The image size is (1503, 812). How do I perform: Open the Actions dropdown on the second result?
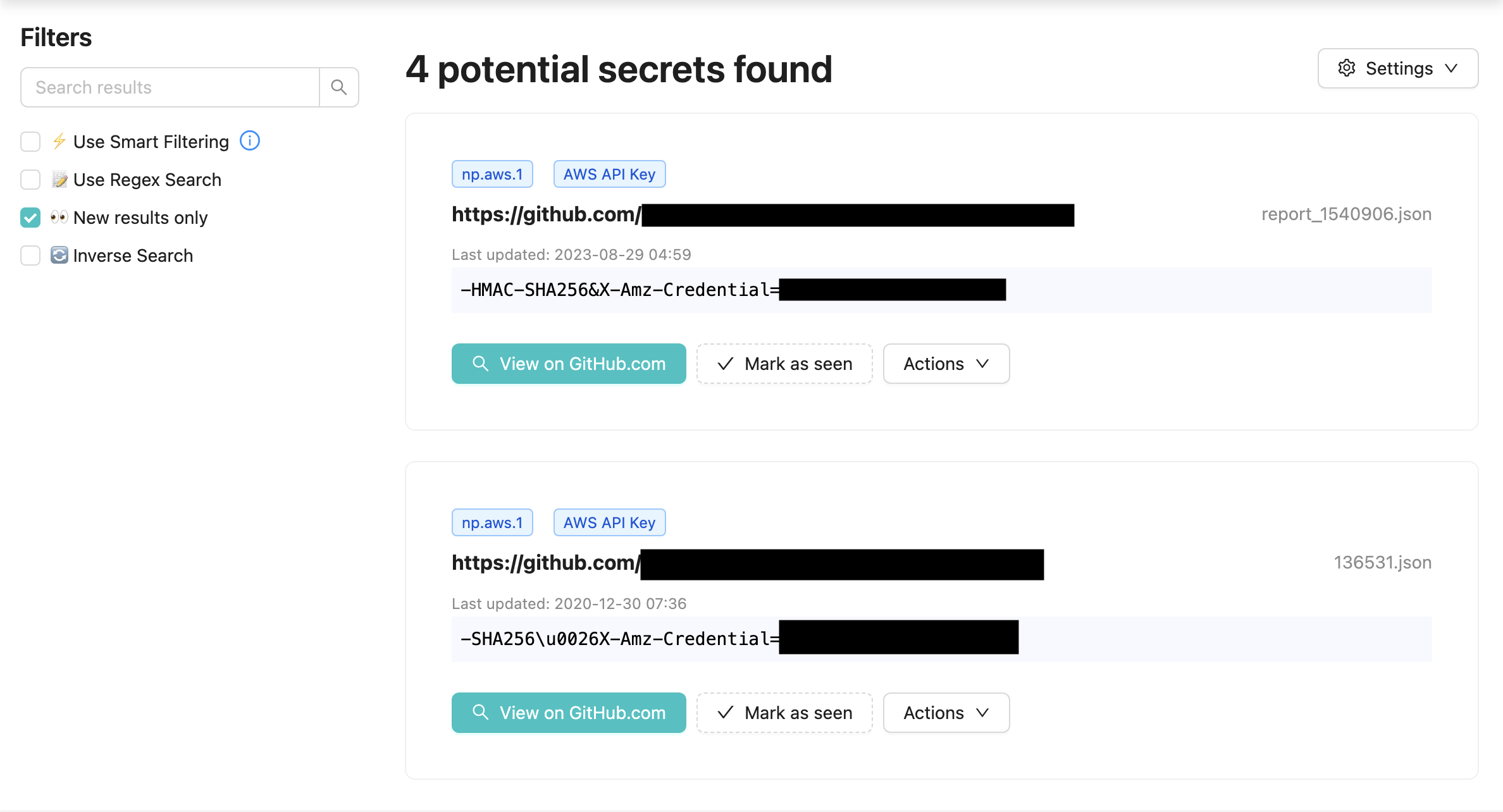coord(946,713)
